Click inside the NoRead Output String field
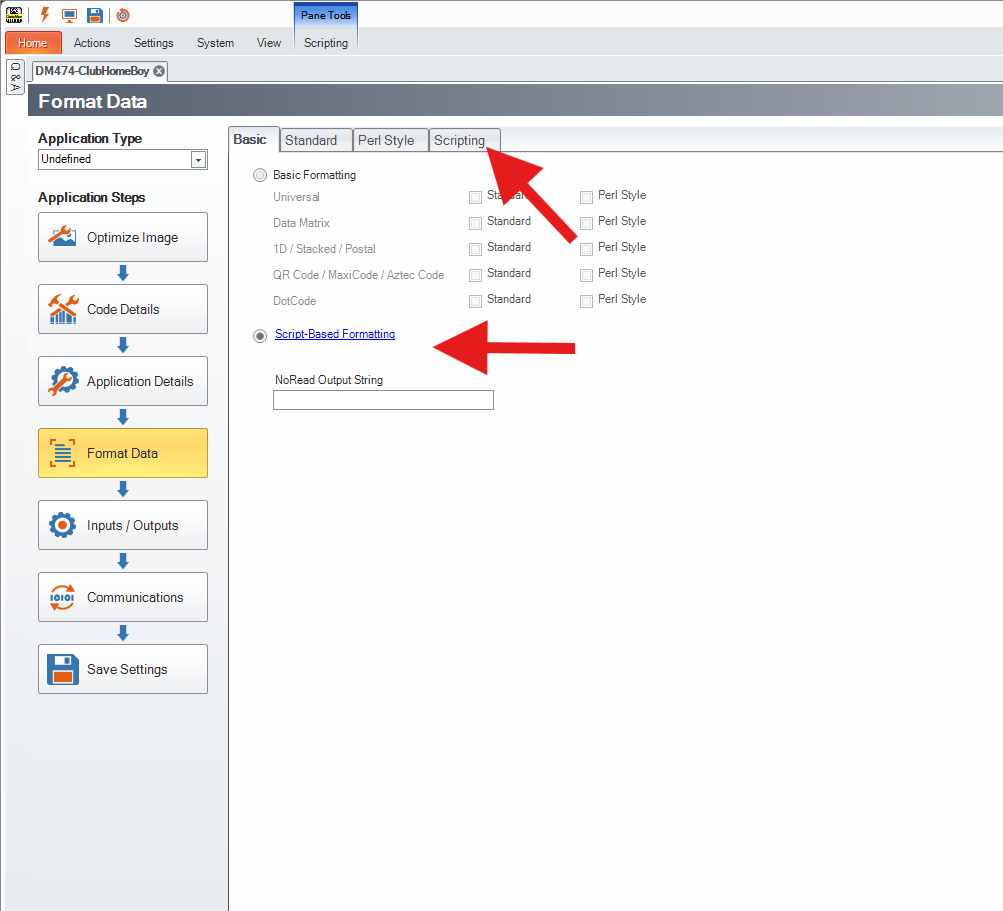Viewport: 1003px width, 911px height. click(382, 399)
